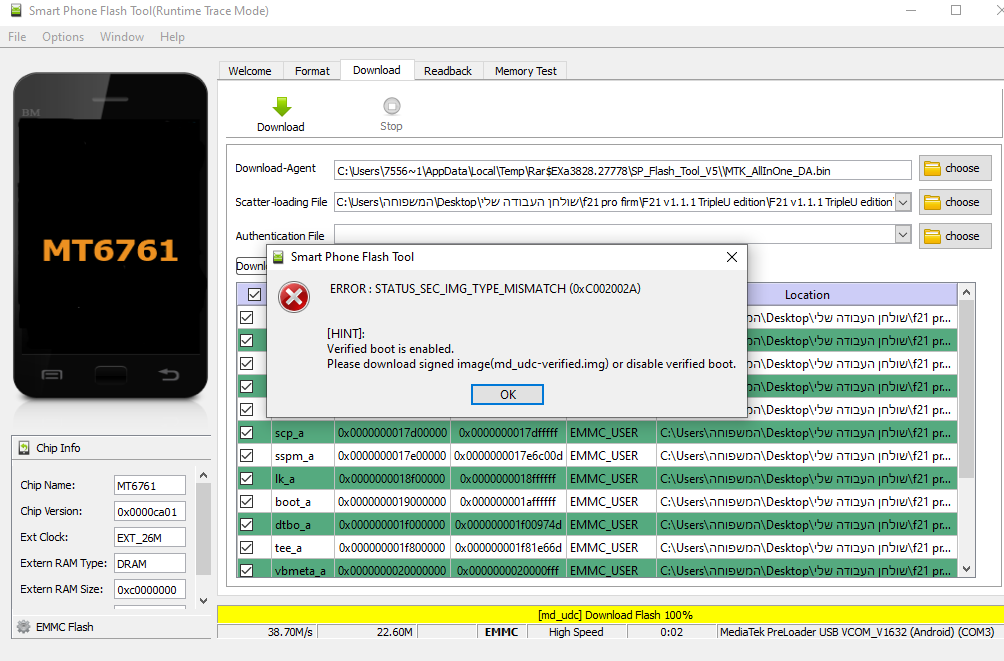Click the partition table scroll up arrow
This screenshot has height=661, width=1004.
coord(966,292)
